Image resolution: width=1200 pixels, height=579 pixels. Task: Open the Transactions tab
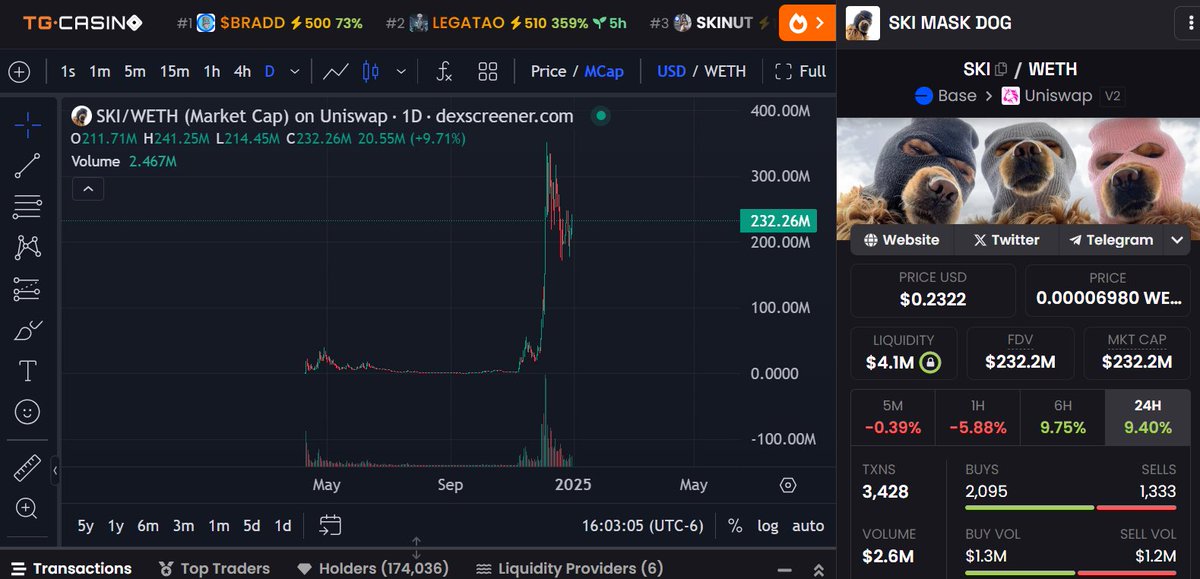click(71, 568)
